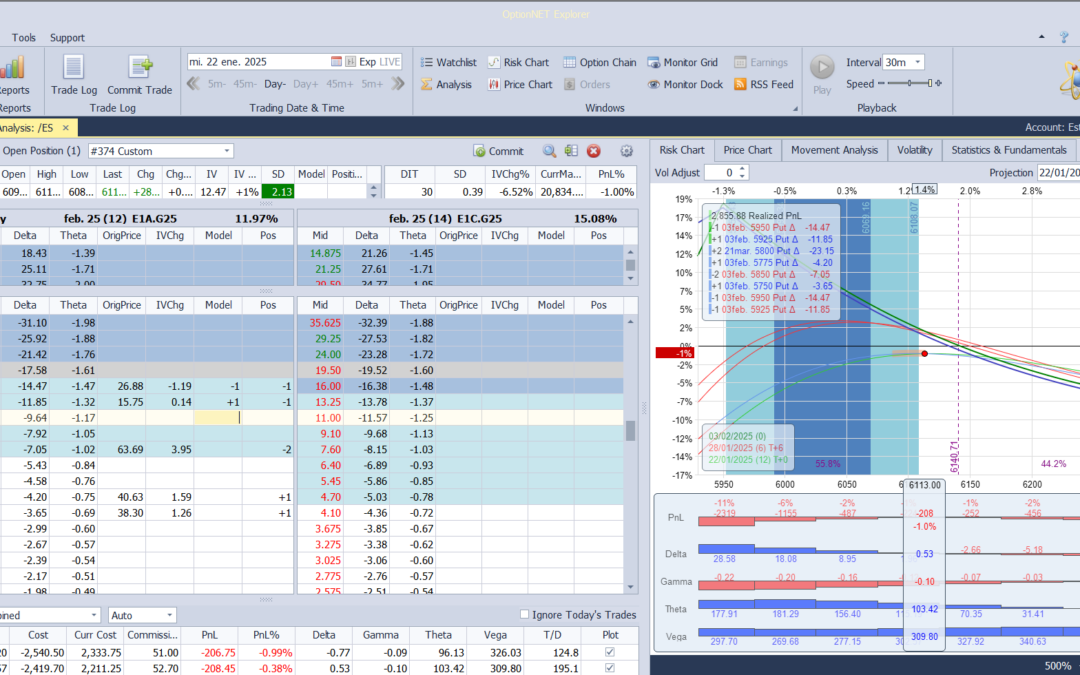Viewport: 1080px width, 675px height.
Task: Open Price Chart from the Windows ribbon group
Action: tap(520, 84)
